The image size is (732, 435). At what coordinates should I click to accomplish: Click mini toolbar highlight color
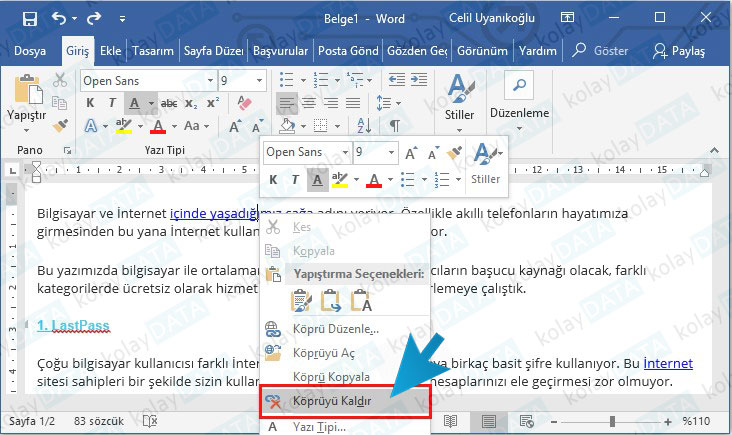tap(340, 180)
